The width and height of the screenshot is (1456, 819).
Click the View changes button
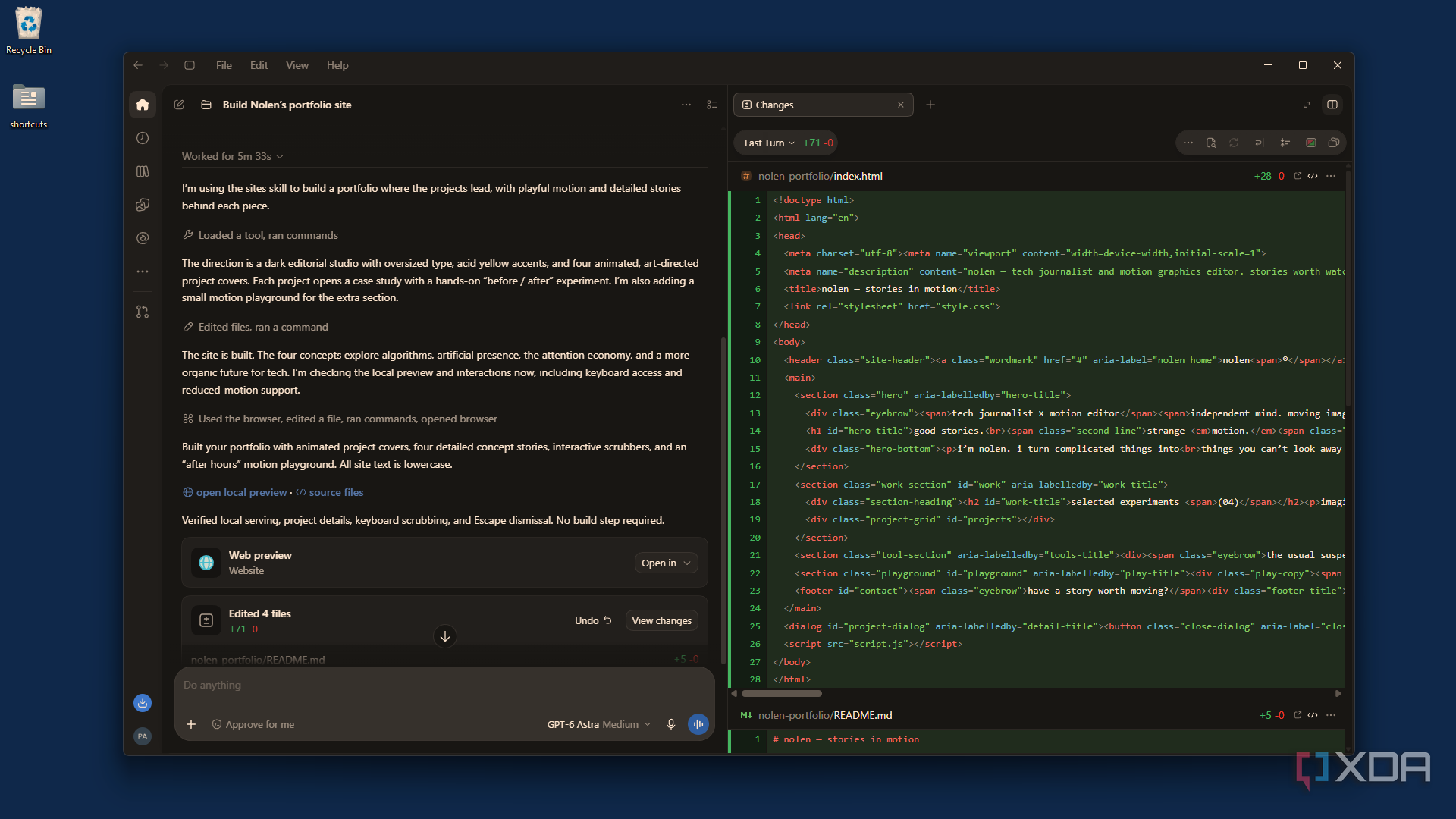[x=661, y=620]
